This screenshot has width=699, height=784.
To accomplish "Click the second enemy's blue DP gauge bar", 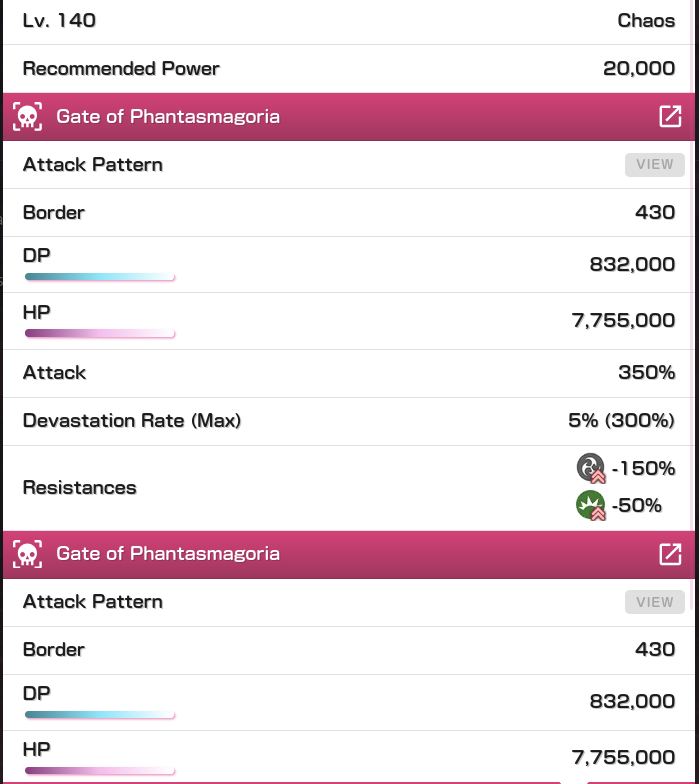I will point(100,714).
